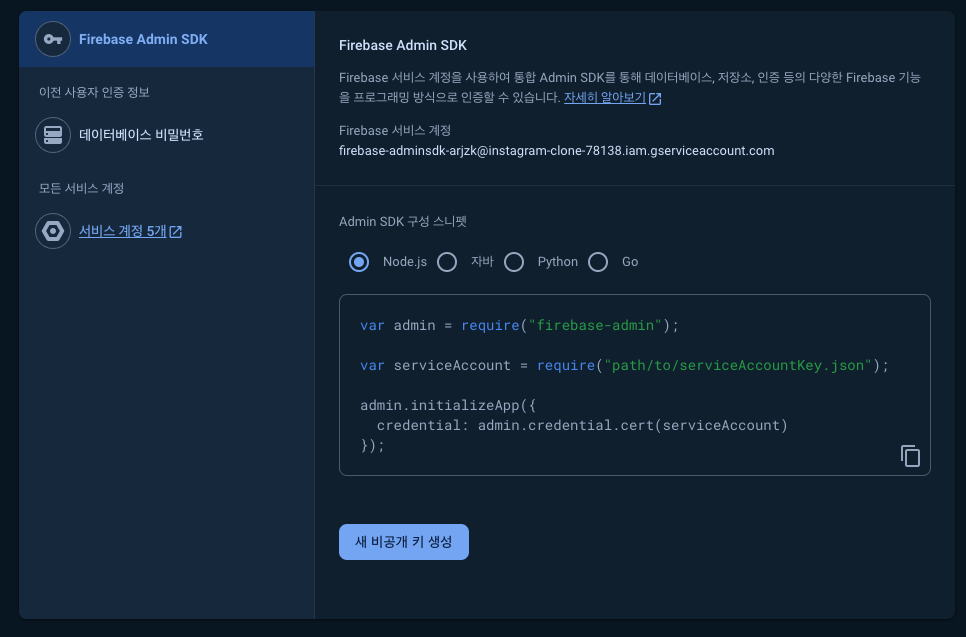Viewport: 966px width, 637px height.
Task: Select the Node.js radio button
Action: click(359, 262)
